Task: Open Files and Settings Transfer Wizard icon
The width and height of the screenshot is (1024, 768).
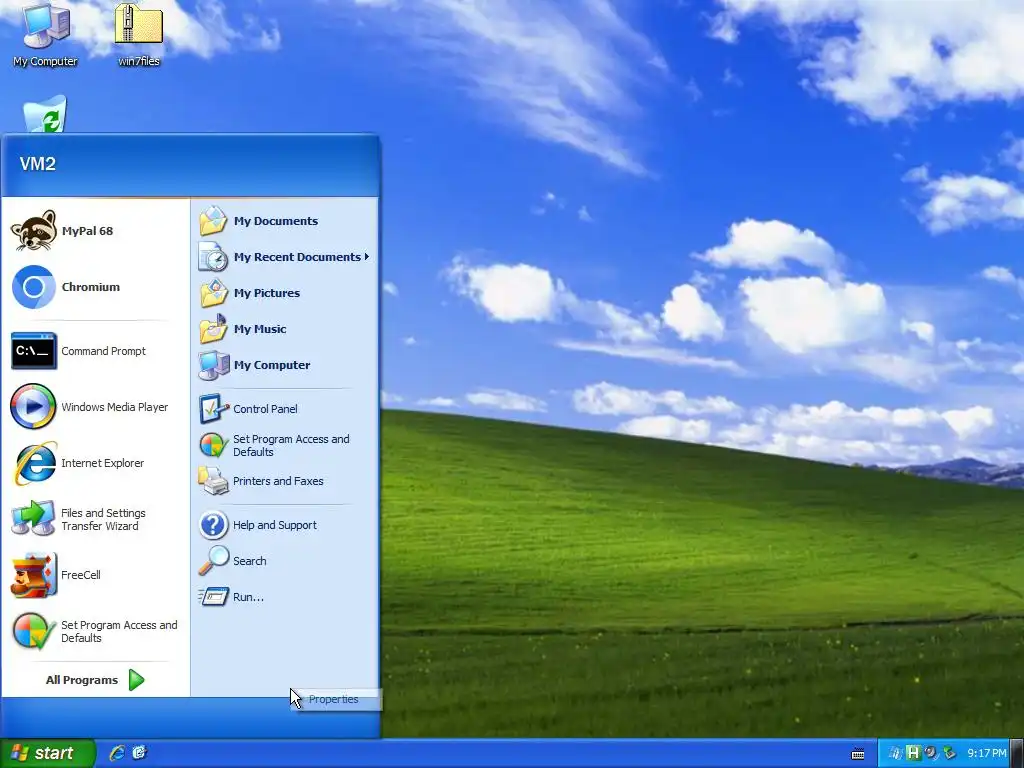Action: pyautogui.click(x=33, y=519)
